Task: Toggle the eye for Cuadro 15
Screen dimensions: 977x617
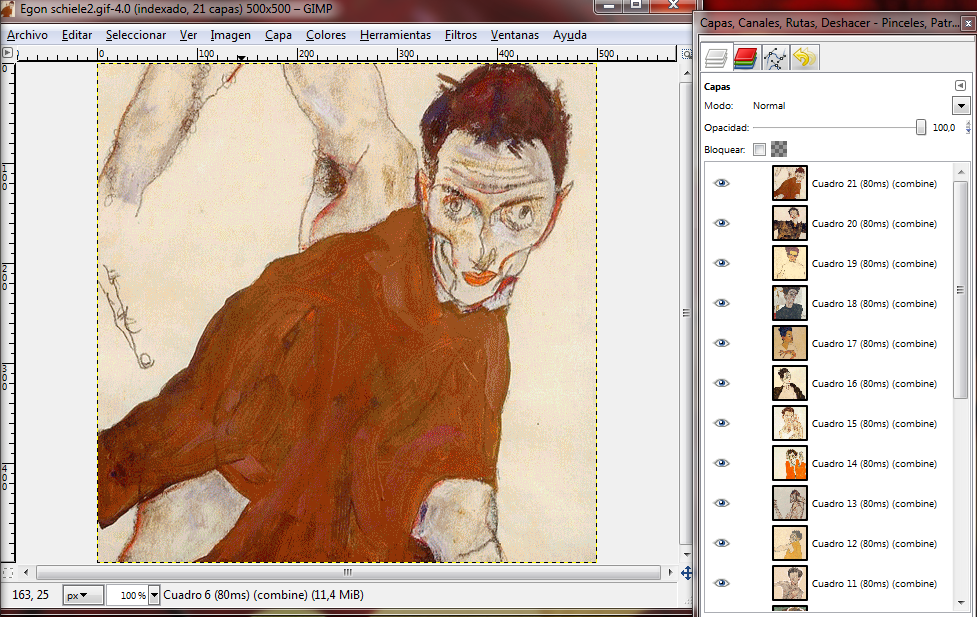Action: pyautogui.click(x=722, y=423)
